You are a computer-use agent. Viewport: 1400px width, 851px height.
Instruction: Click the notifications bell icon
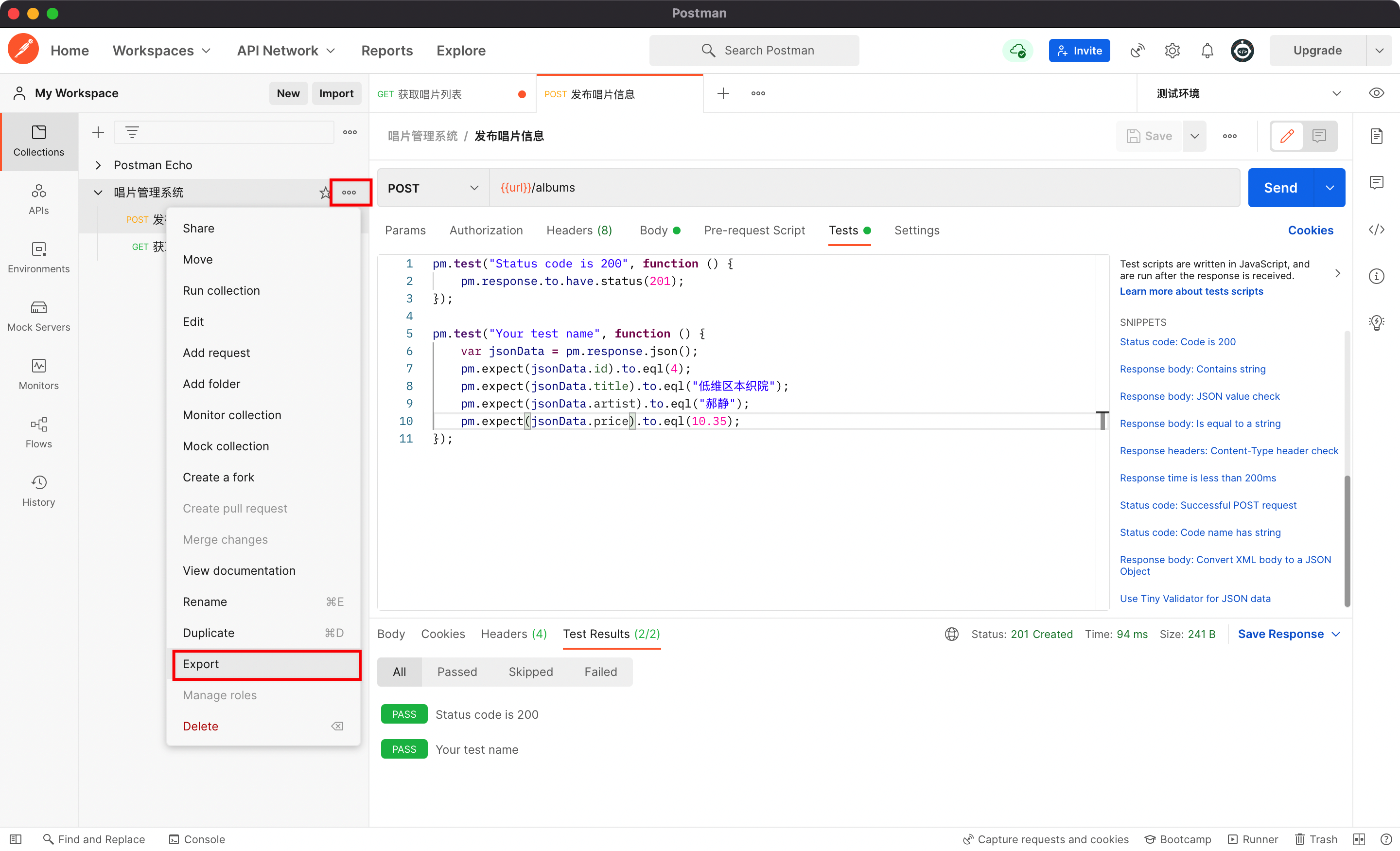tap(1207, 51)
